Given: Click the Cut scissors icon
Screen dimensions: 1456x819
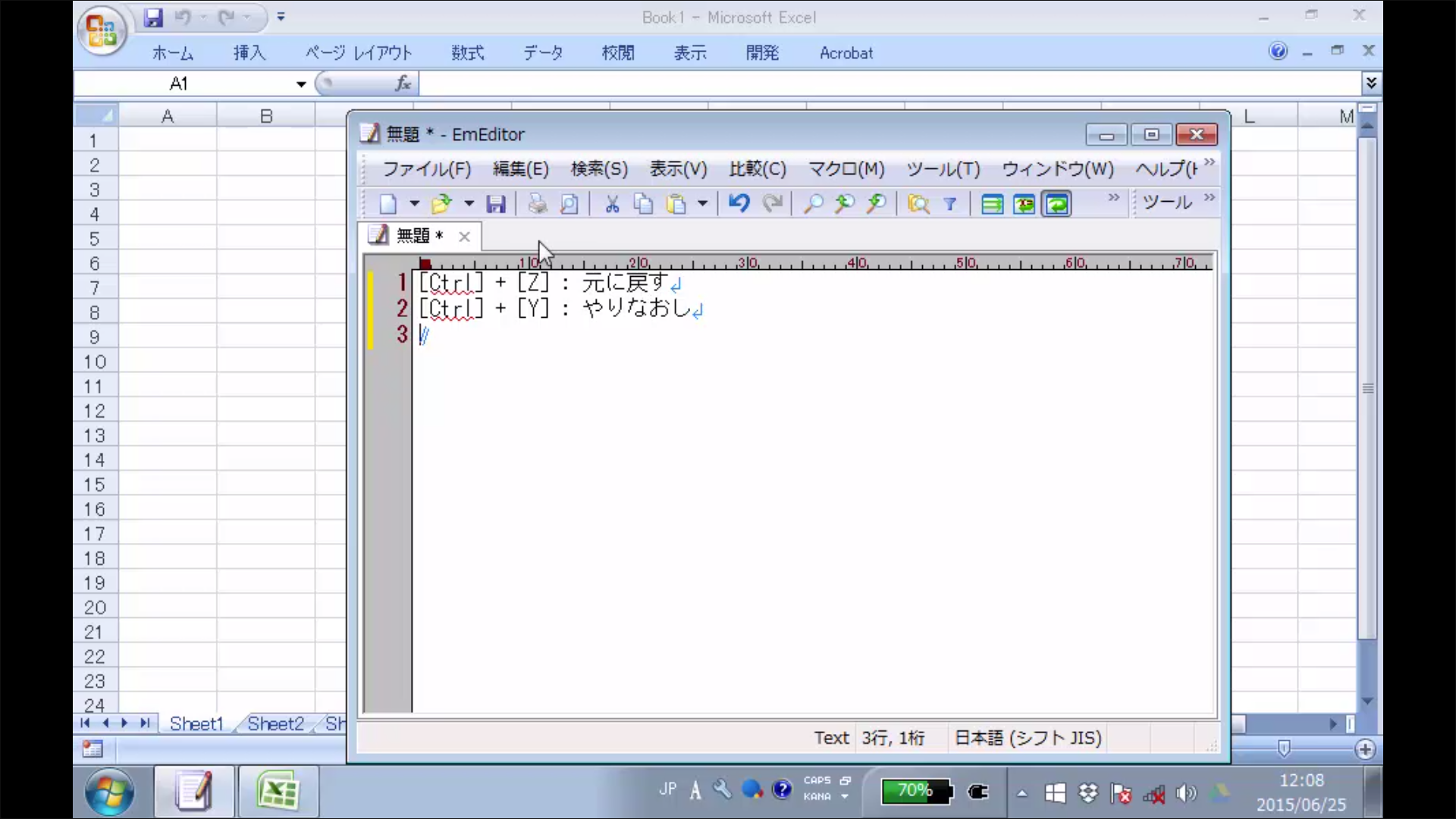Looking at the screenshot, I should pyautogui.click(x=612, y=204).
